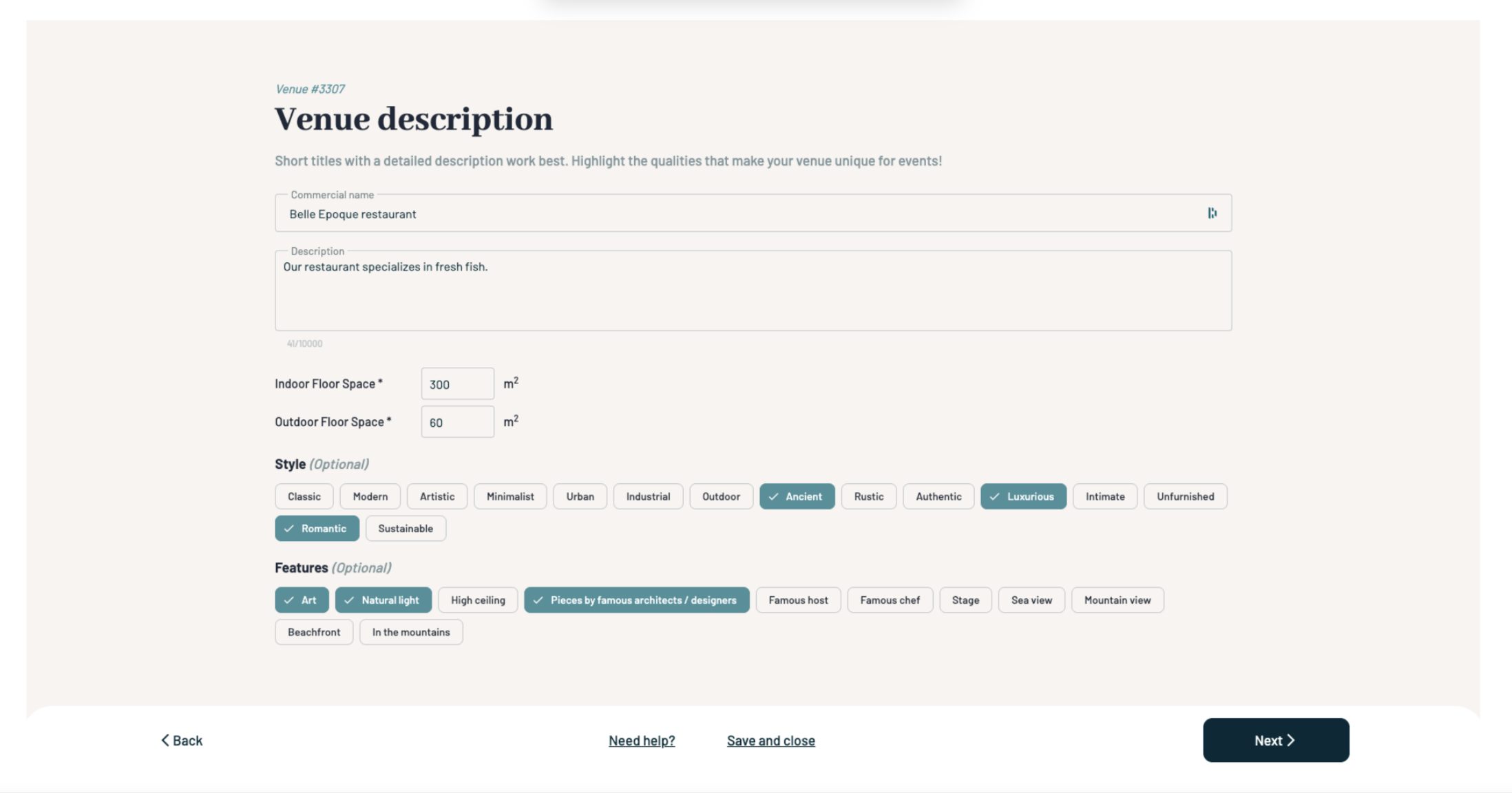Turn off Natural light feature
Image resolution: width=1512 pixels, height=793 pixels.
[383, 600]
